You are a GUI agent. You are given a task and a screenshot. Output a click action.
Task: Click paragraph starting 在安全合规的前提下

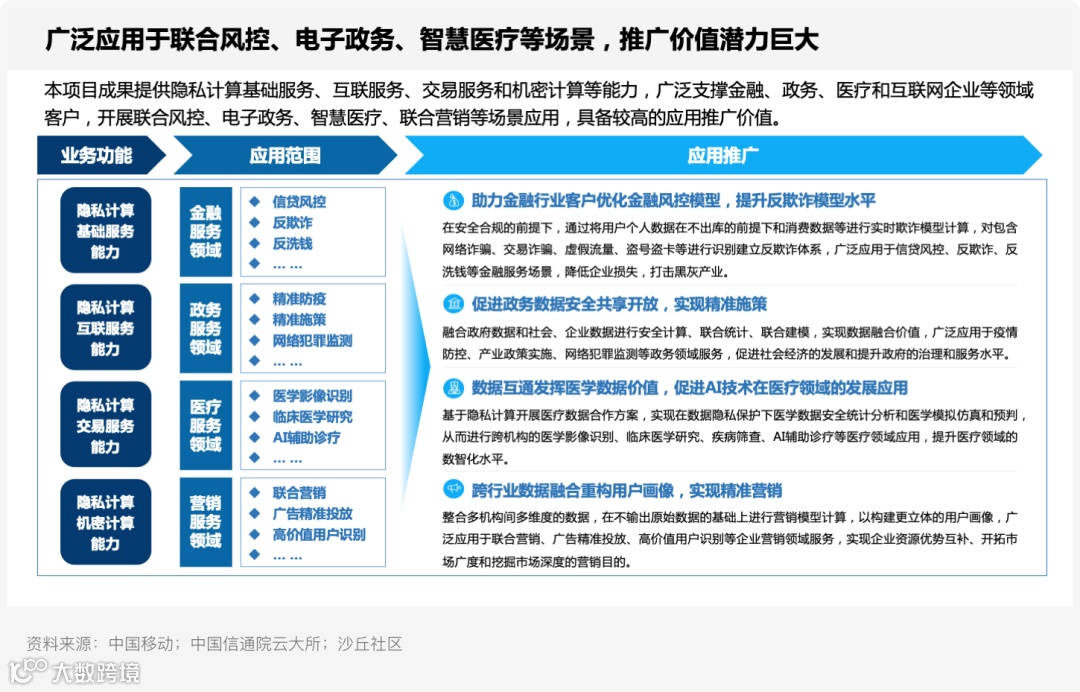(x=729, y=249)
